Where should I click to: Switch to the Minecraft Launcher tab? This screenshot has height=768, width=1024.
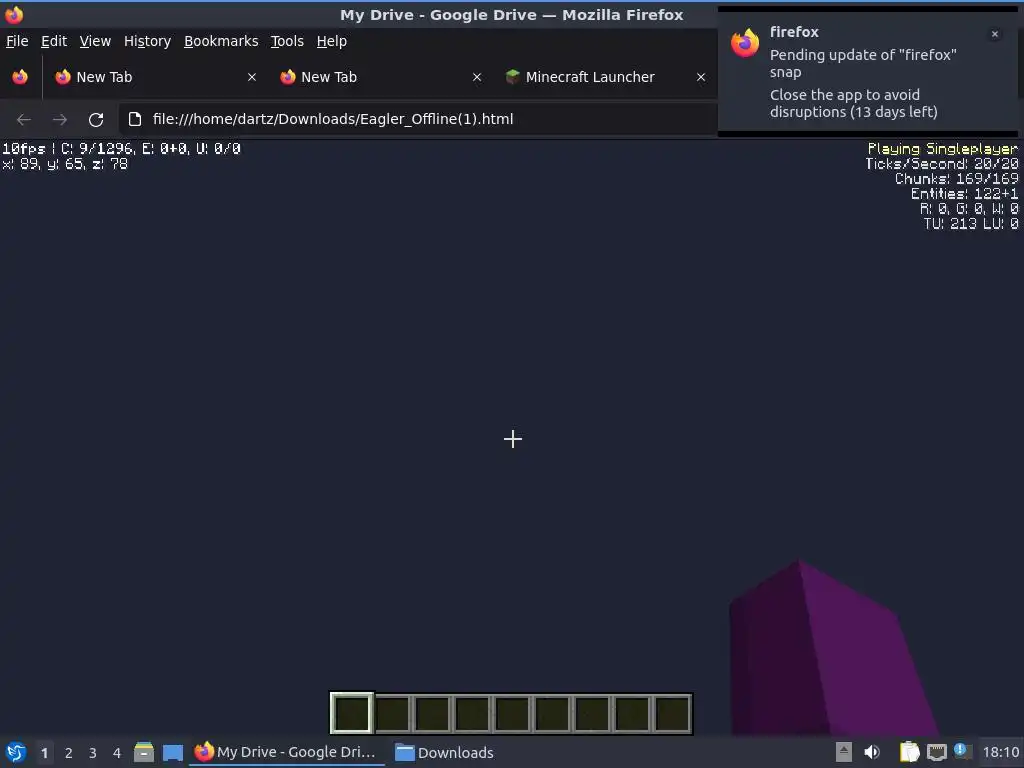coord(605,77)
